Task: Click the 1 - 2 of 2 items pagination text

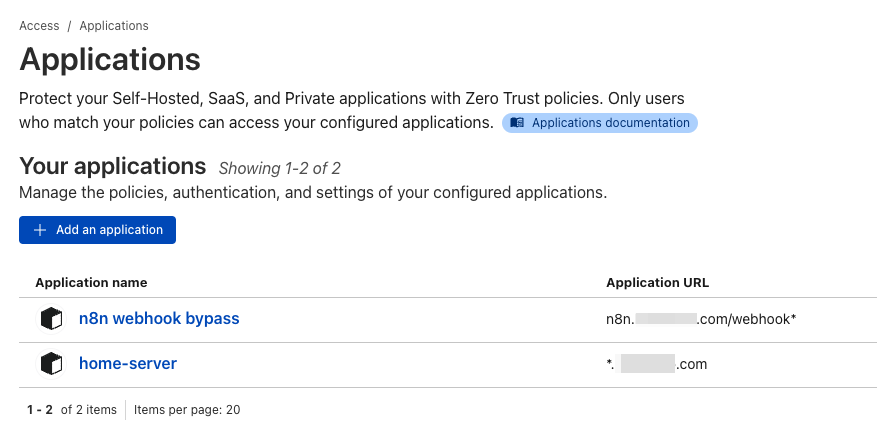Action: tap(72, 410)
